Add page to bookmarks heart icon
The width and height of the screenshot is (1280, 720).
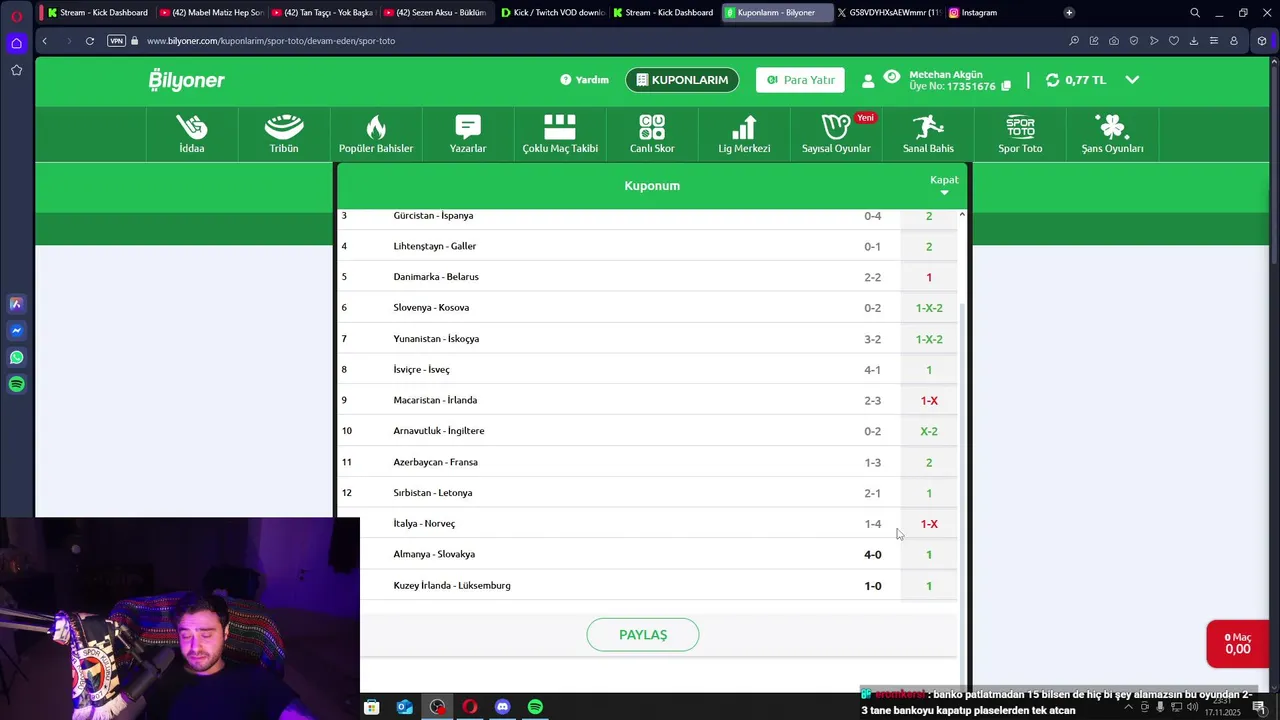click(x=1173, y=41)
